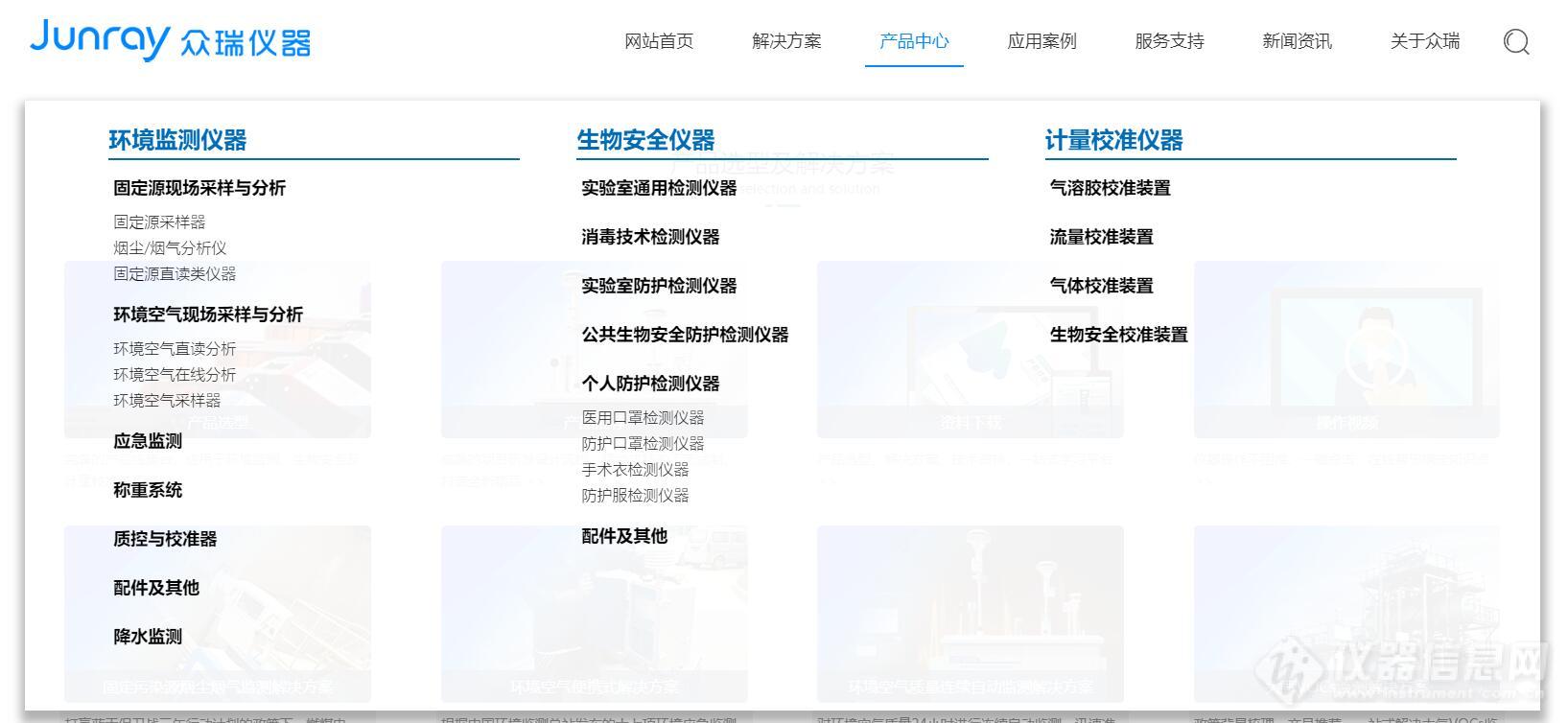Open 配件及其他 under 环境监测仪器

(156, 588)
